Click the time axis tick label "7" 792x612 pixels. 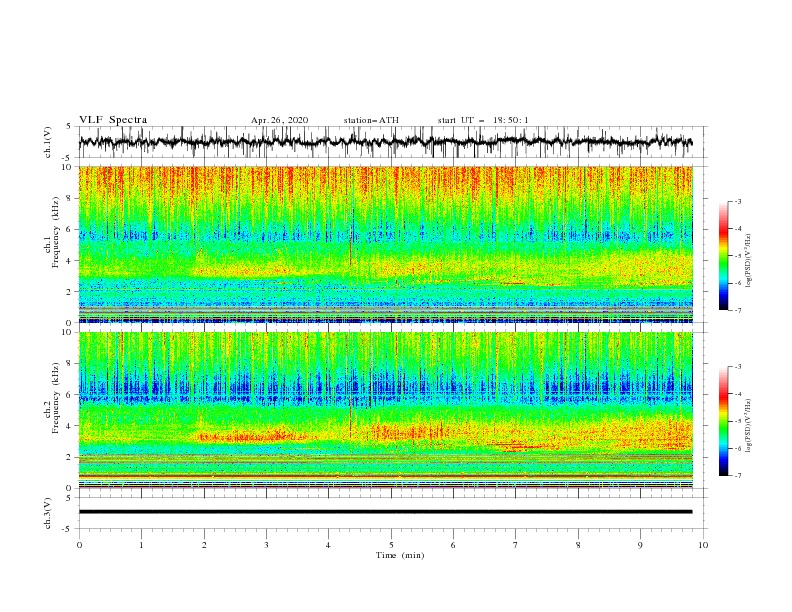tap(516, 545)
